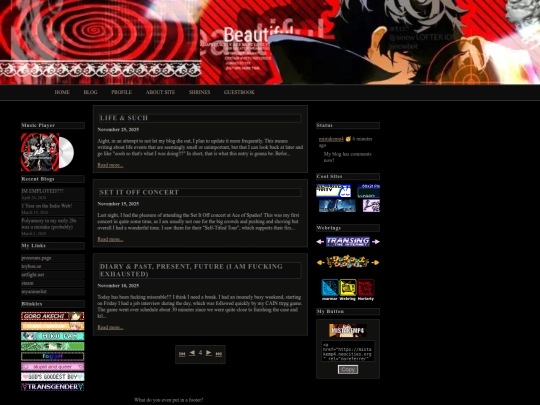Click the music player album cover
The image size is (540, 405).
pyautogui.click(x=40, y=152)
